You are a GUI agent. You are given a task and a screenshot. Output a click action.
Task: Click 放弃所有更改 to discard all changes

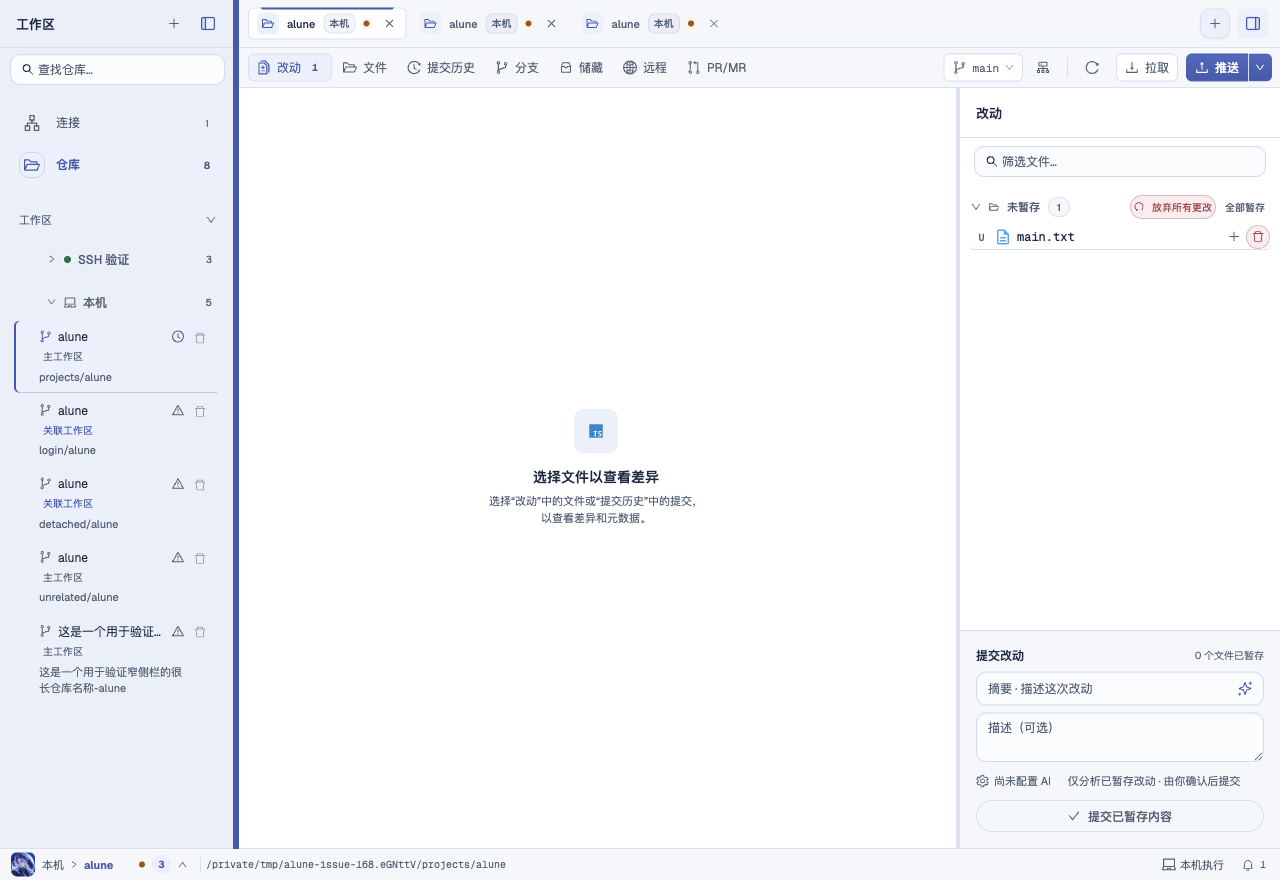[x=1173, y=207]
